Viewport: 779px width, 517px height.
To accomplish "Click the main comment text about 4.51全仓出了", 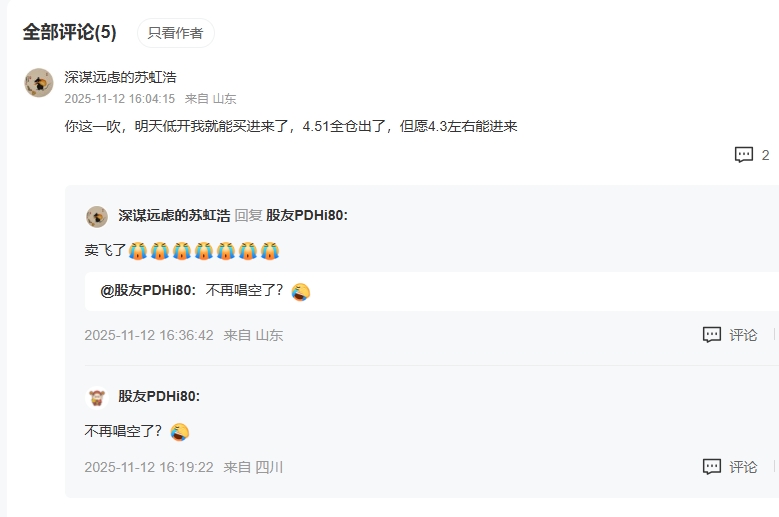I will coord(291,126).
